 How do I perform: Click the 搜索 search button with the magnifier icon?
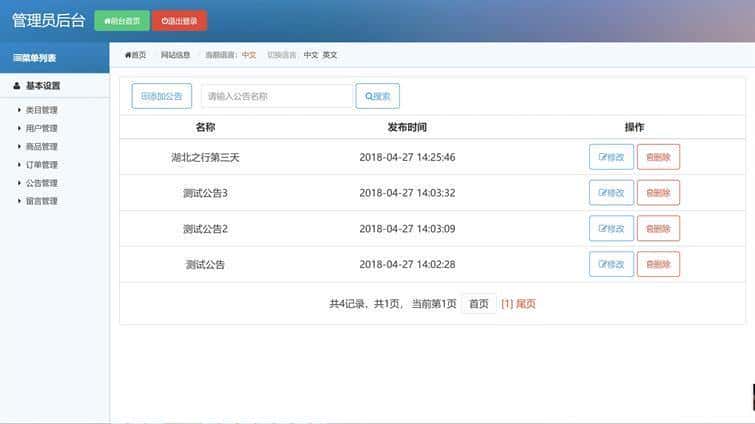(x=378, y=96)
